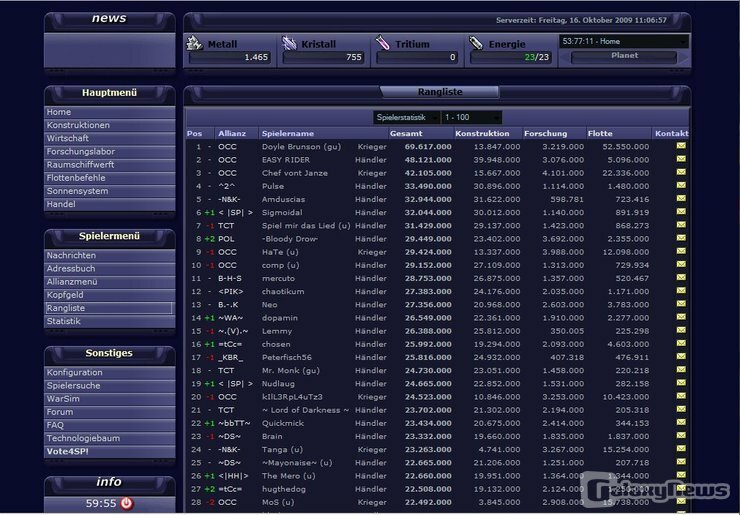
Task: Click the red logout power icon
Action: coord(126,503)
